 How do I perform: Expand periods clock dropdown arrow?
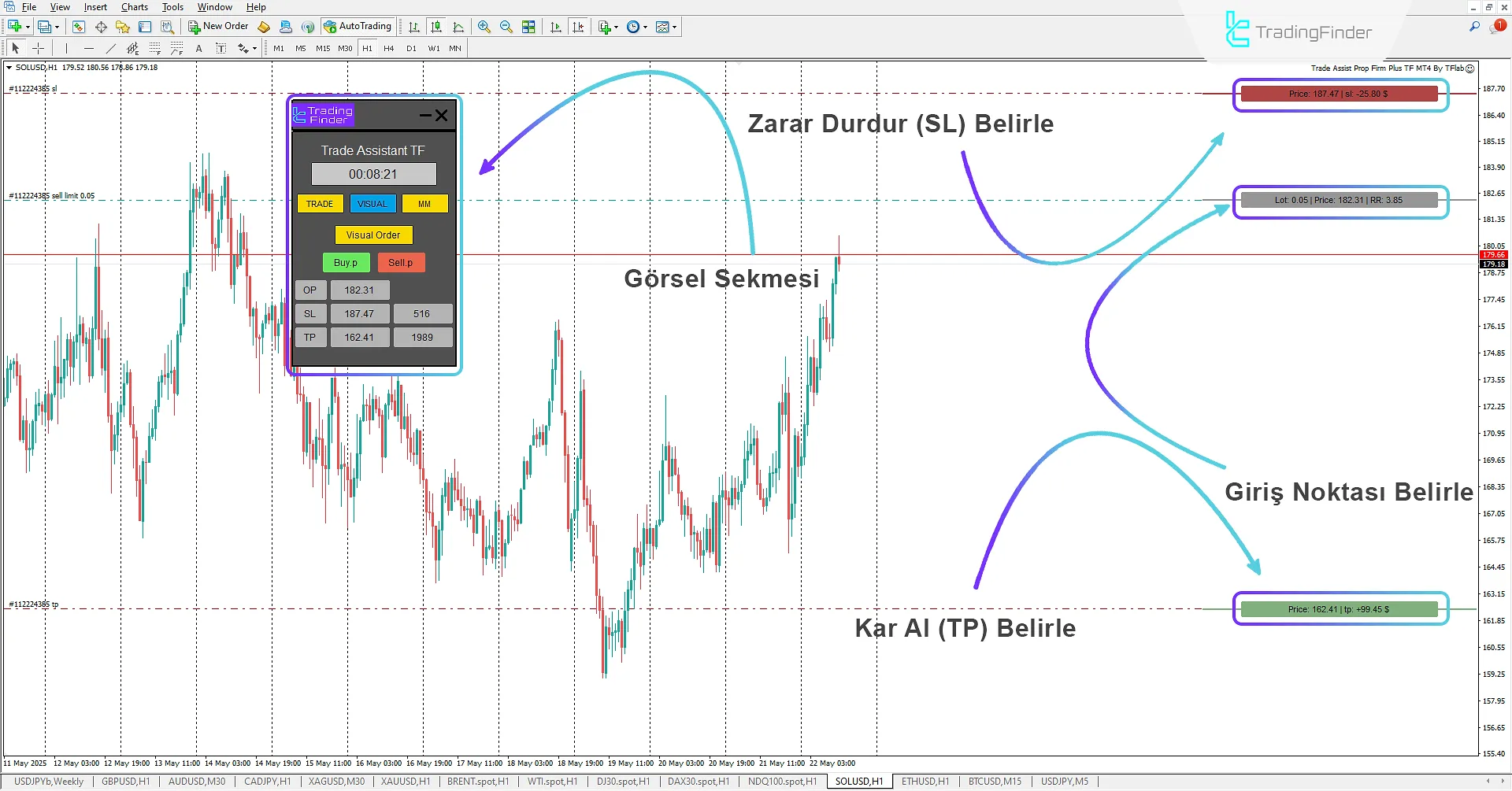pos(645,27)
